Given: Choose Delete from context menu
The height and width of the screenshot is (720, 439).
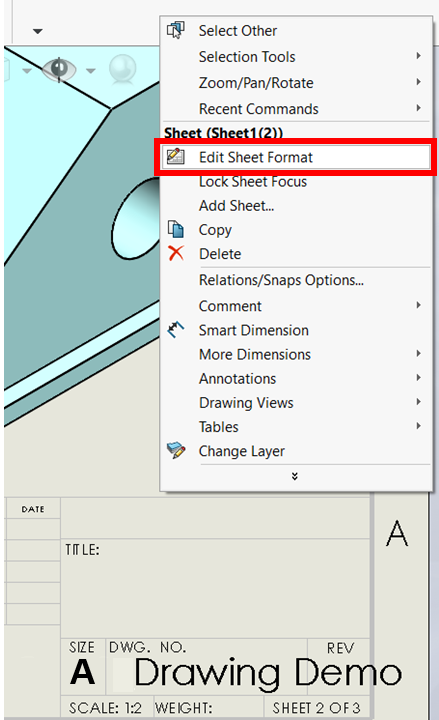Looking at the screenshot, I should 296,253.
